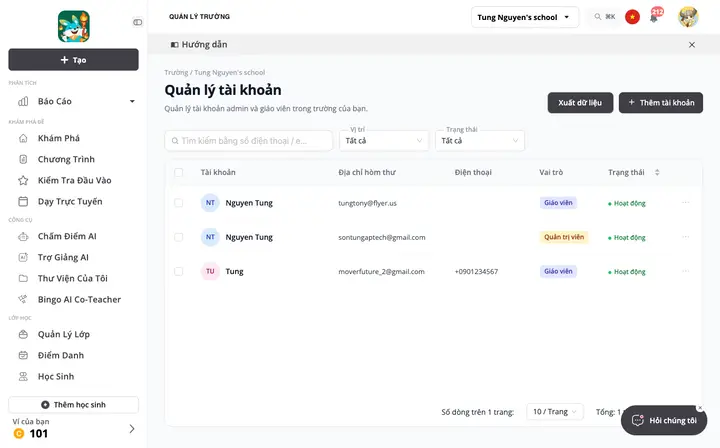The height and width of the screenshot is (448, 720).
Task: Click the Chấm Điểm AI robot icon
Action: pos(23,236)
